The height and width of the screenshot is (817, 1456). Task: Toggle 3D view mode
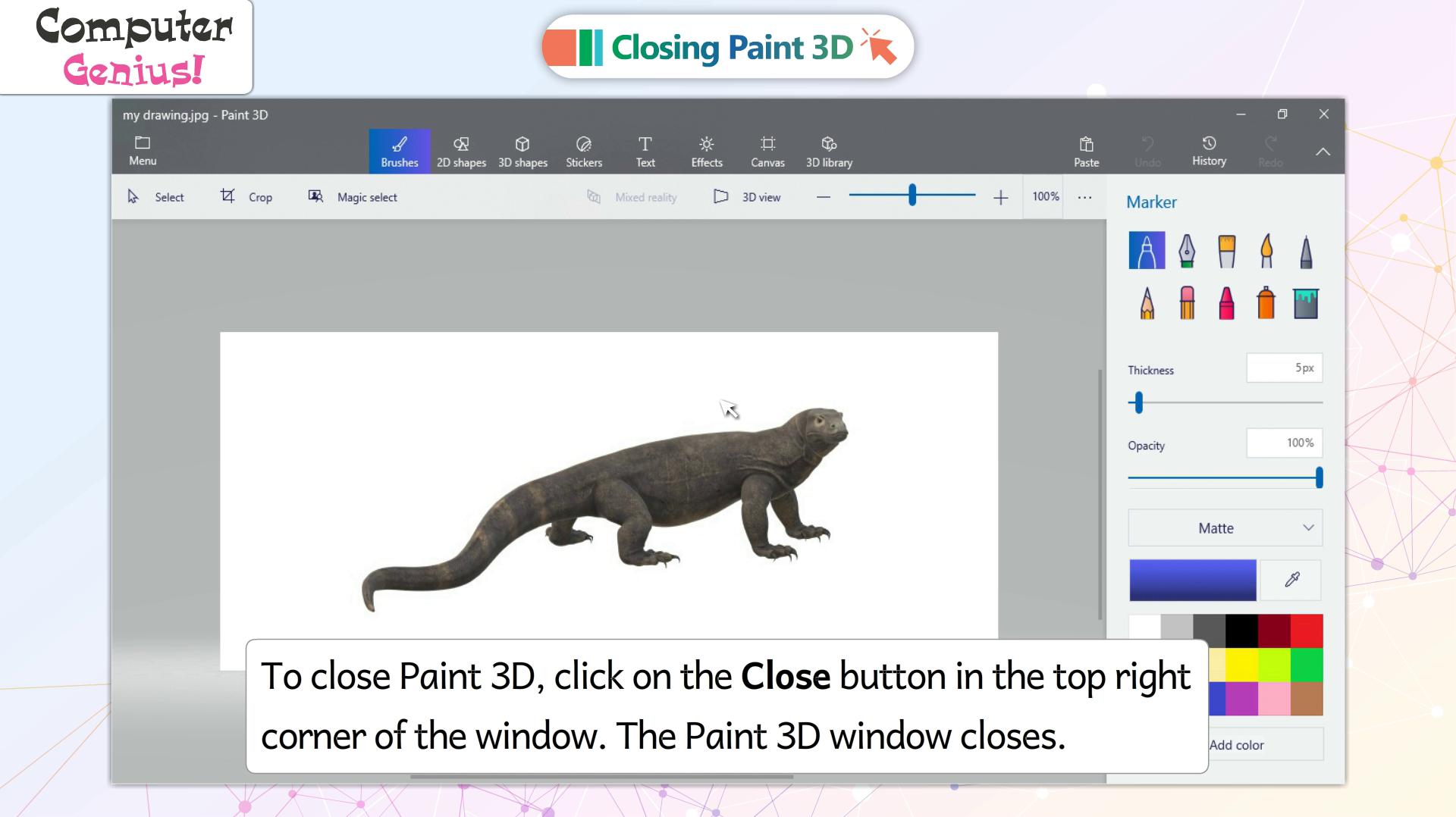pyautogui.click(x=747, y=197)
